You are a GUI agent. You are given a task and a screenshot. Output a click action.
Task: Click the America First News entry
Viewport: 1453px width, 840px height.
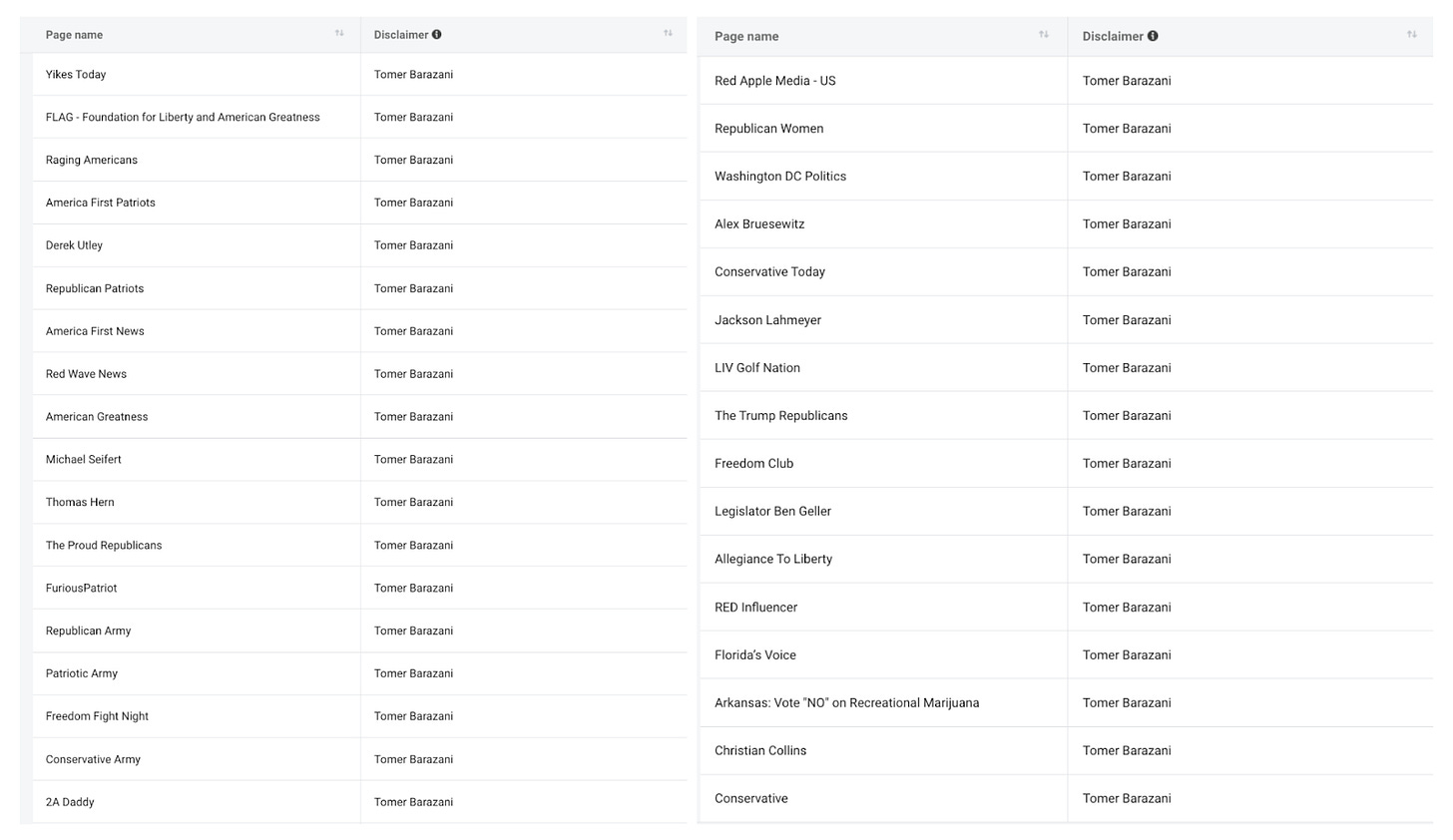[x=95, y=331]
